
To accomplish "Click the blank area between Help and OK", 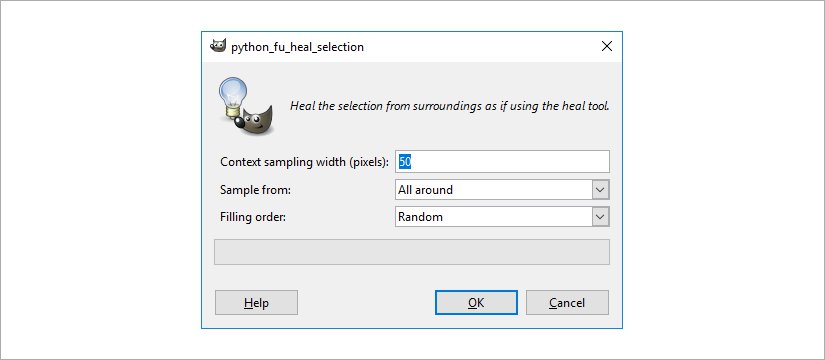I will point(366,303).
